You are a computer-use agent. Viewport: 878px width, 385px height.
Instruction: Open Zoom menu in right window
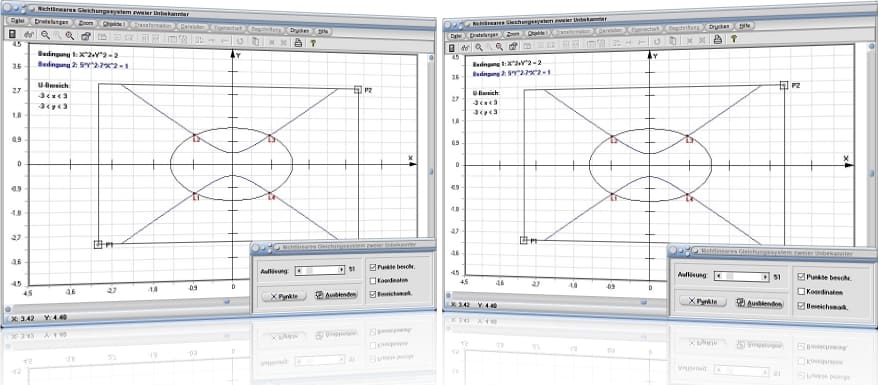coord(512,34)
